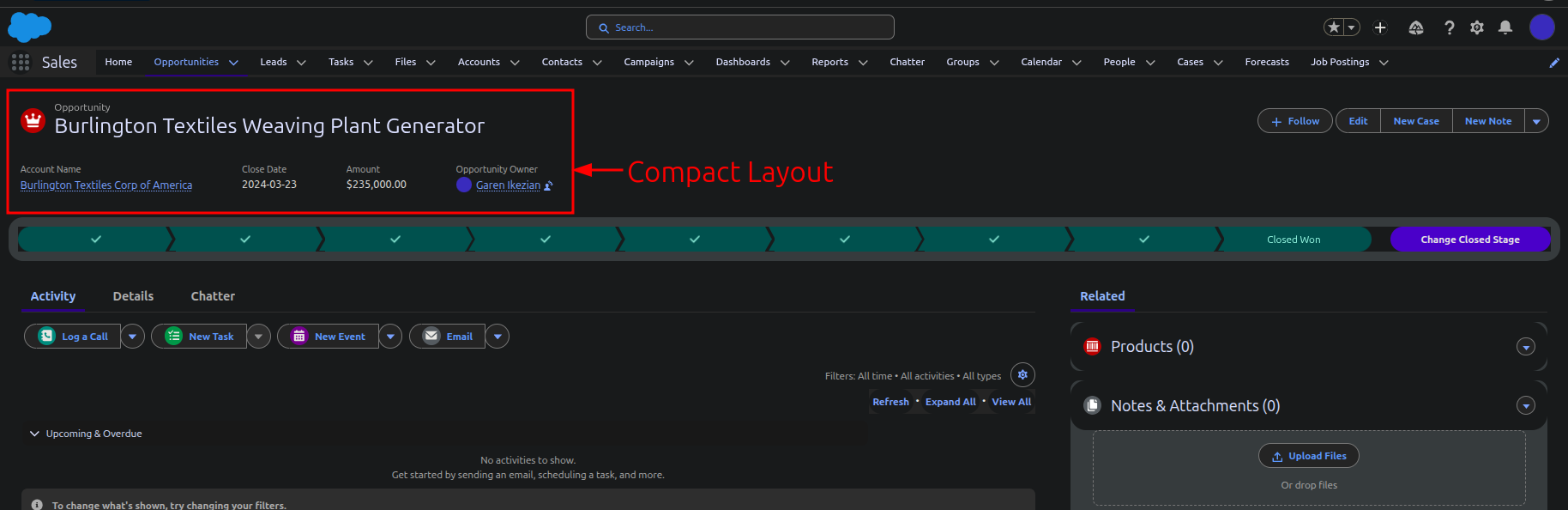Open the Notifications bell icon
This screenshot has height=510, width=1568.
point(1505,27)
